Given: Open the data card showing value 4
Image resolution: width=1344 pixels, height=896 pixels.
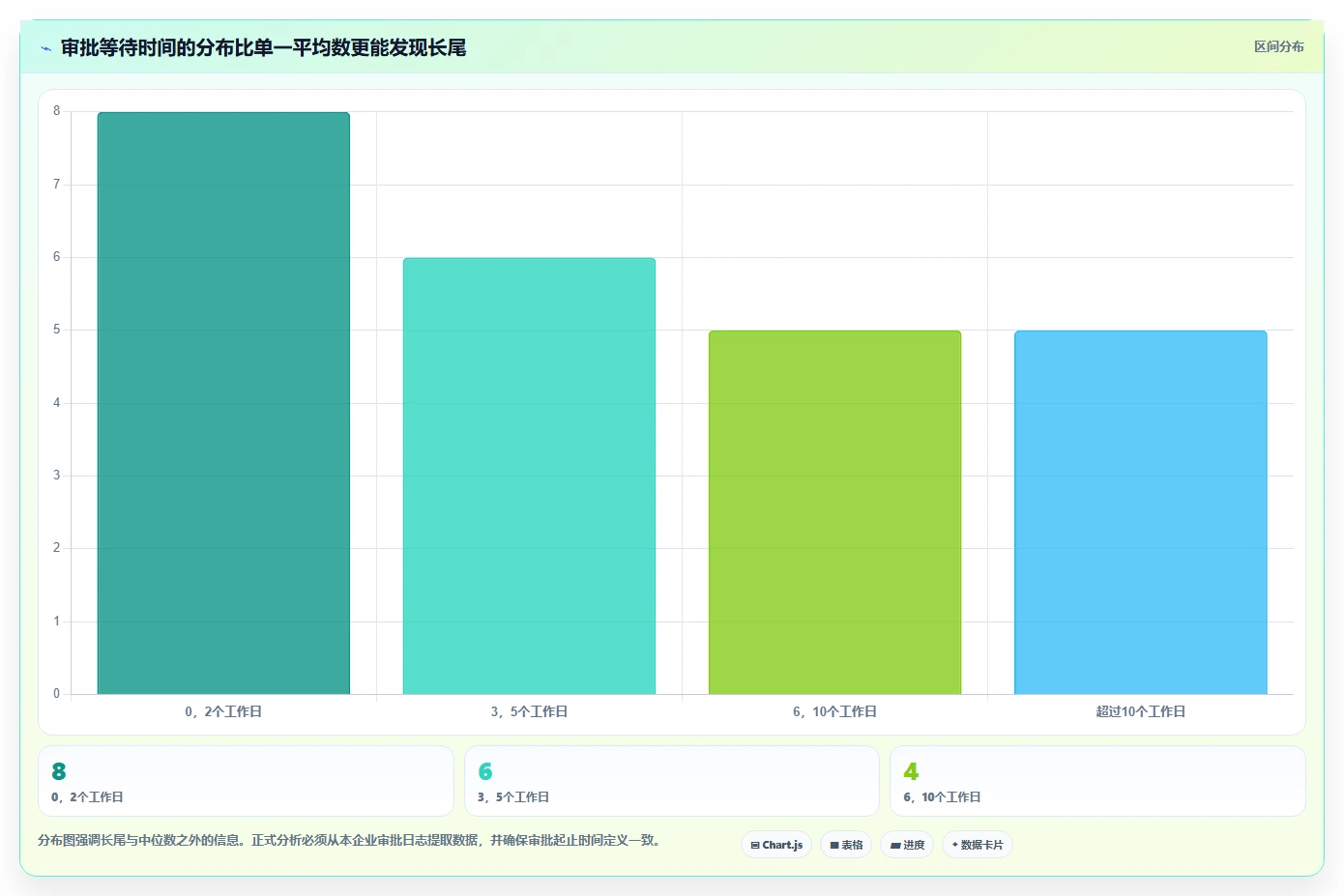Looking at the screenshot, I should [x=1097, y=781].
